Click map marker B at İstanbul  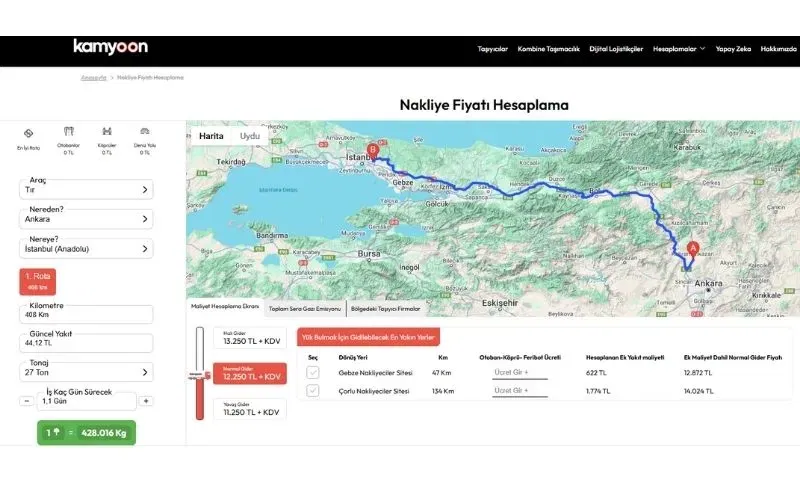pyautogui.click(x=373, y=151)
